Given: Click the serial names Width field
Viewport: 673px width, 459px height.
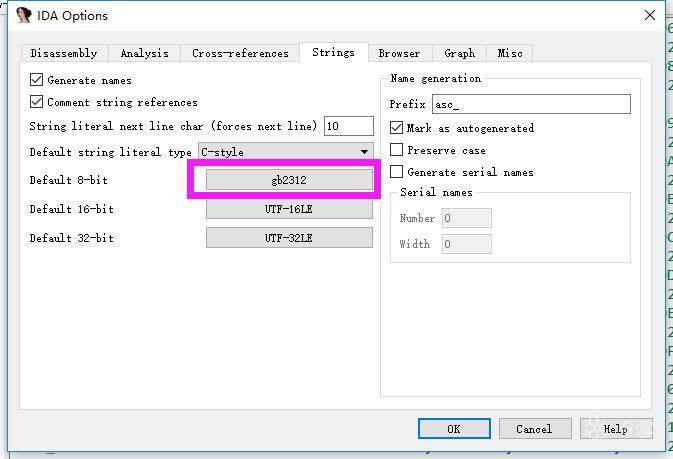Looking at the screenshot, I should 467,244.
